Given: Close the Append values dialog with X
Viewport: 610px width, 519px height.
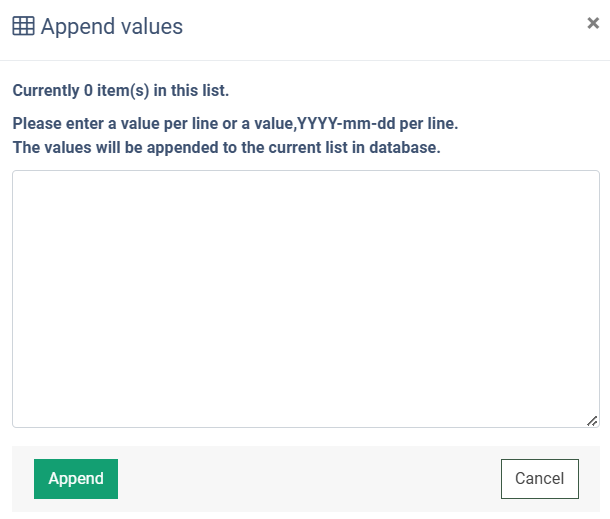Looking at the screenshot, I should tap(593, 23).
